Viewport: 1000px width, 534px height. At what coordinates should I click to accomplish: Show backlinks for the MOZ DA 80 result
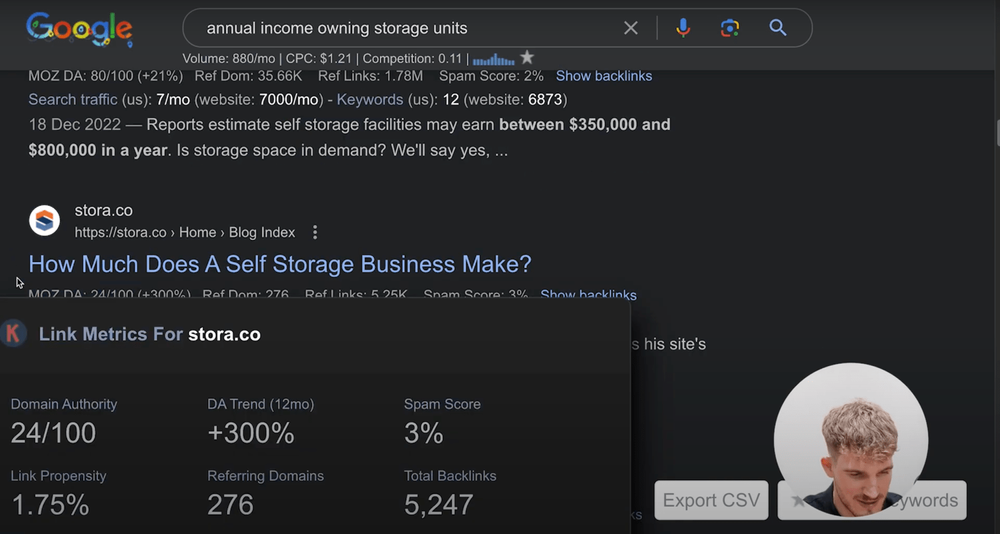604,76
